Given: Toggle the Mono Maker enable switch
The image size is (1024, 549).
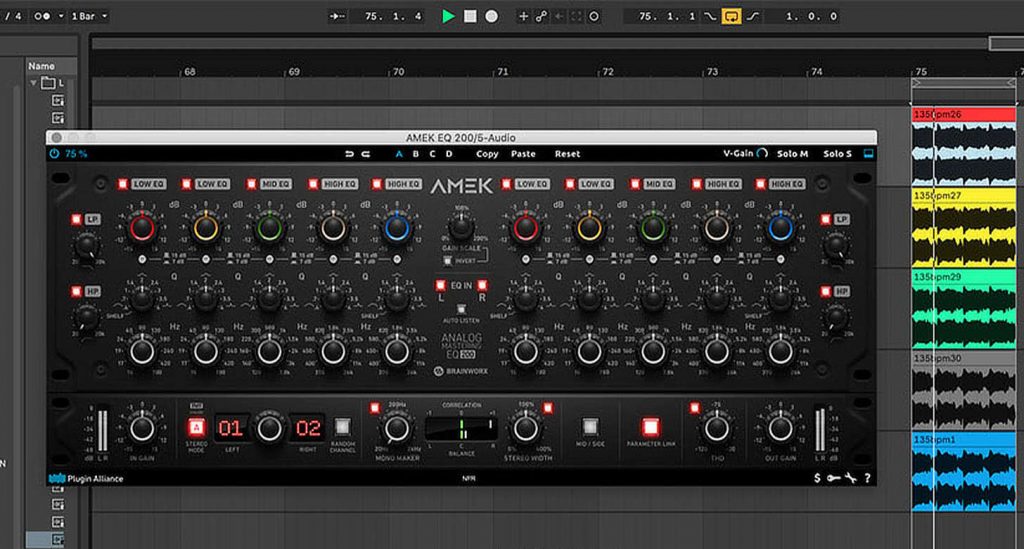Looking at the screenshot, I should [x=375, y=408].
